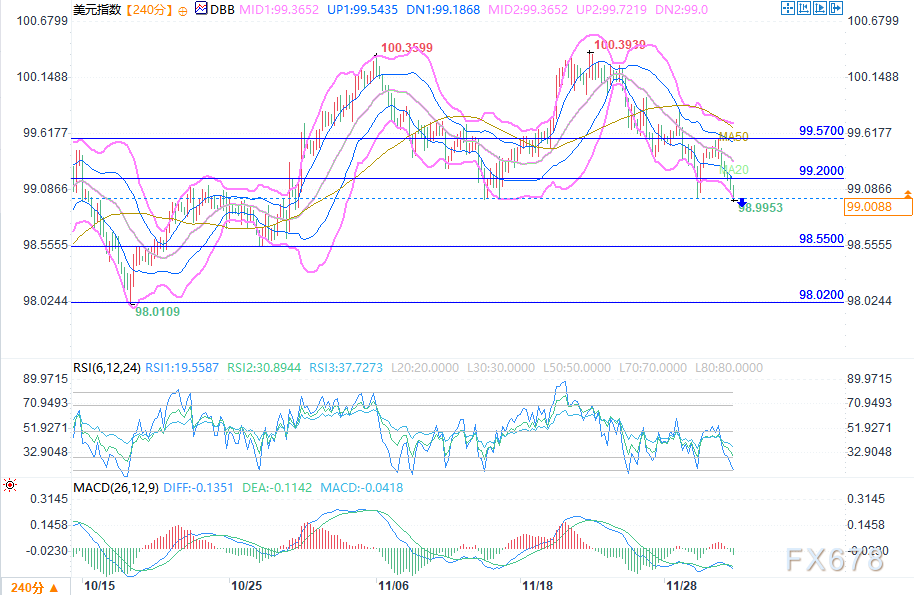Image resolution: width=914 pixels, height=595 pixels.
Task: Select the DBB indicator name label
Action: [220, 9]
